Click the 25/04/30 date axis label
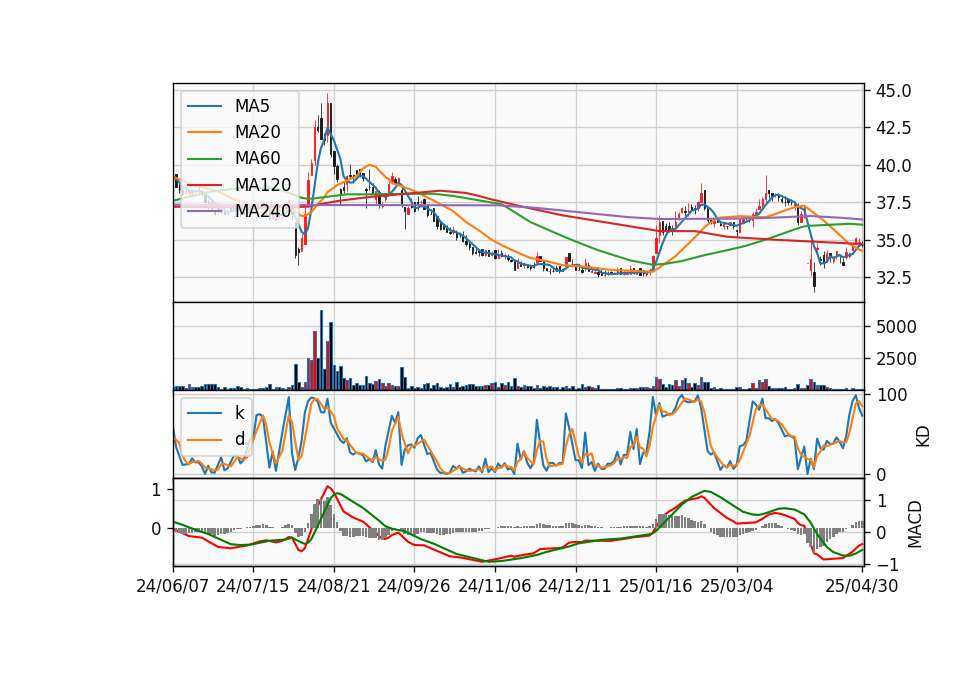Screen dimensions: 960x690 [862, 586]
